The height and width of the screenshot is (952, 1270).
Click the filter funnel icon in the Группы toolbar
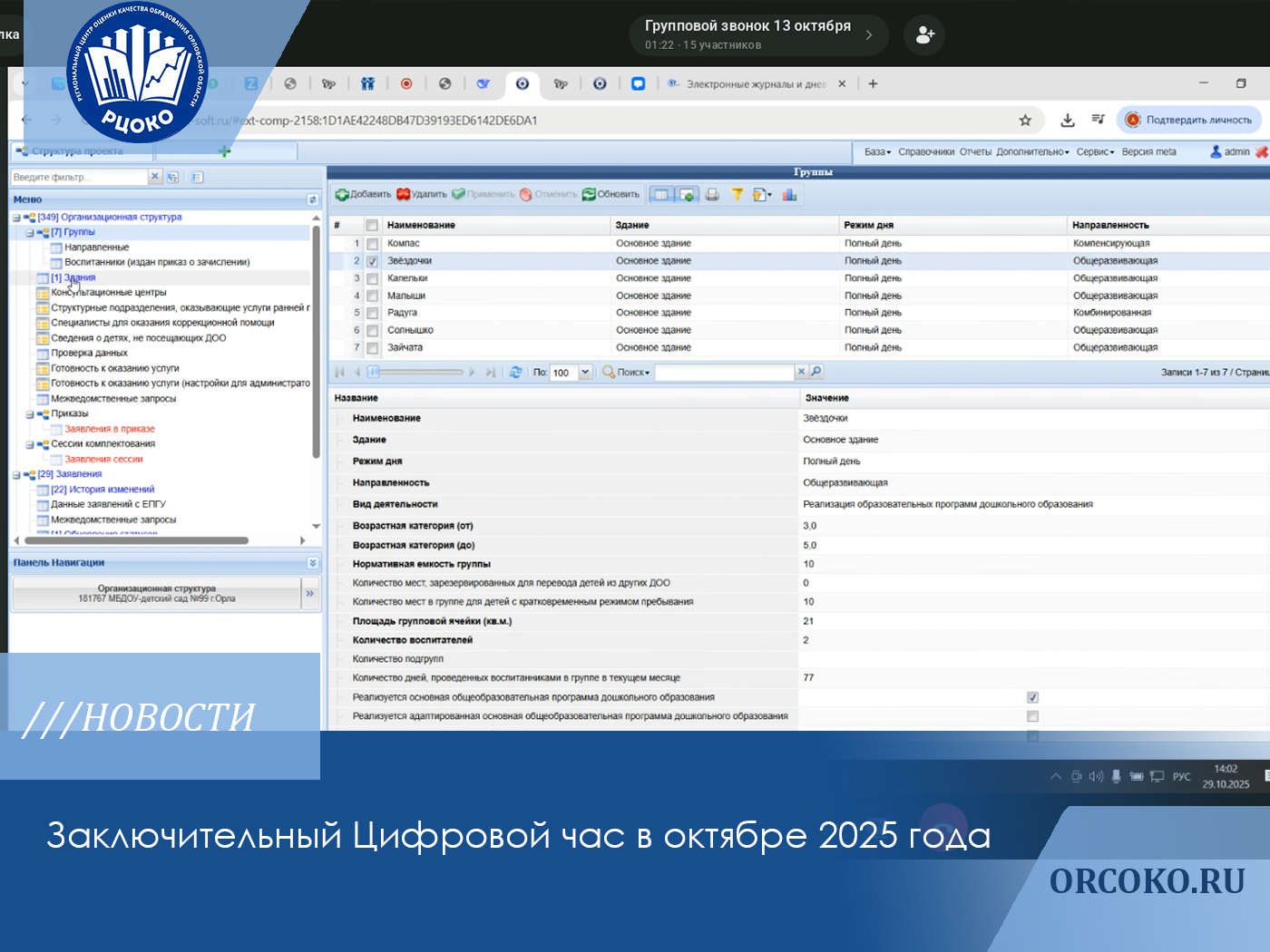[737, 194]
